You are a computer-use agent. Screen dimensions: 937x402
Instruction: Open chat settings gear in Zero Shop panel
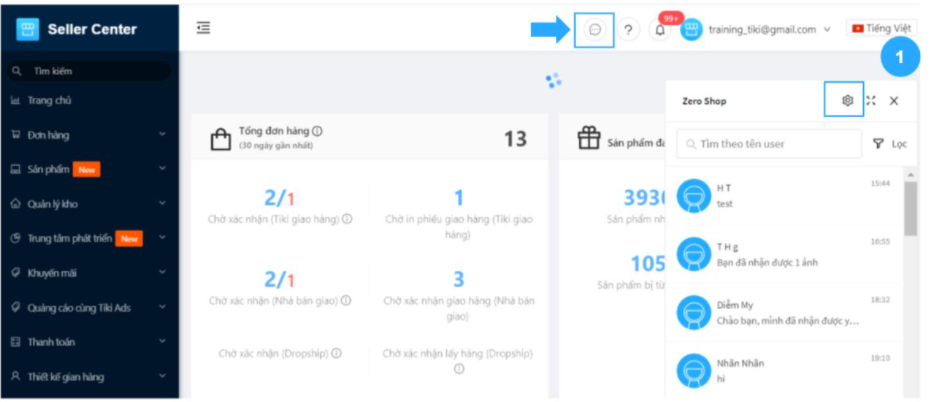[847, 101]
